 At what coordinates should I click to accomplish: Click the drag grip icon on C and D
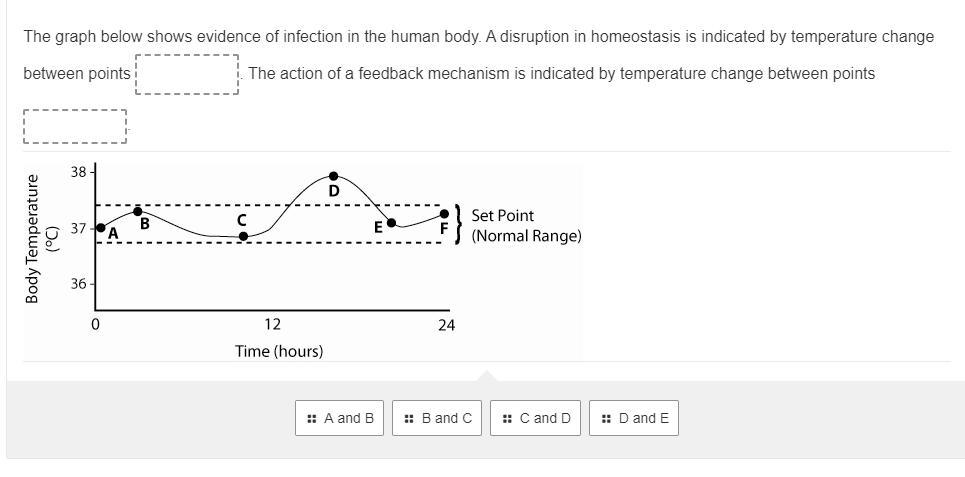click(507, 418)
